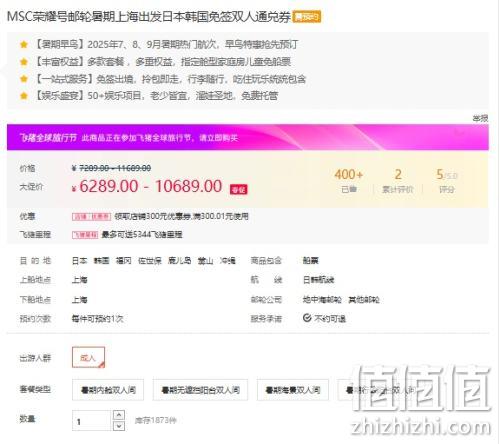Decrease quantity with the down arrow
The height and width of the screenshot is (444, 500).
(x=119, y=426)
